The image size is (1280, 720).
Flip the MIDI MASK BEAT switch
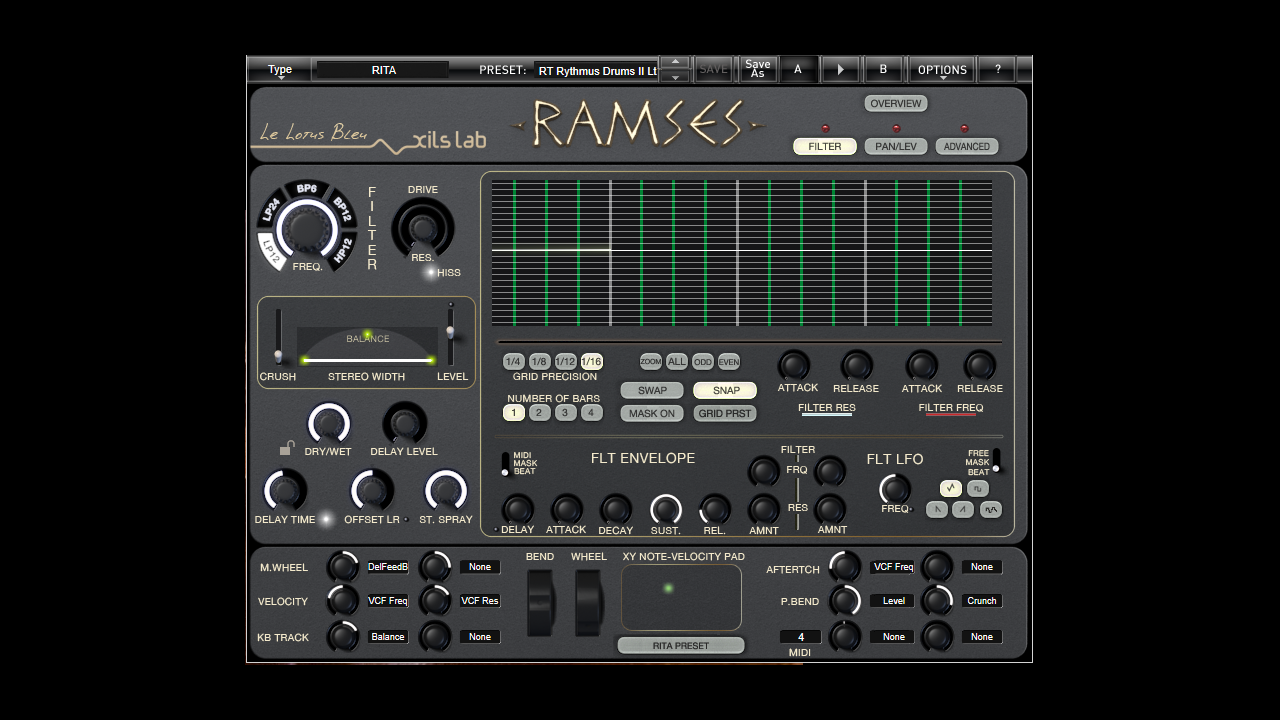505,464
